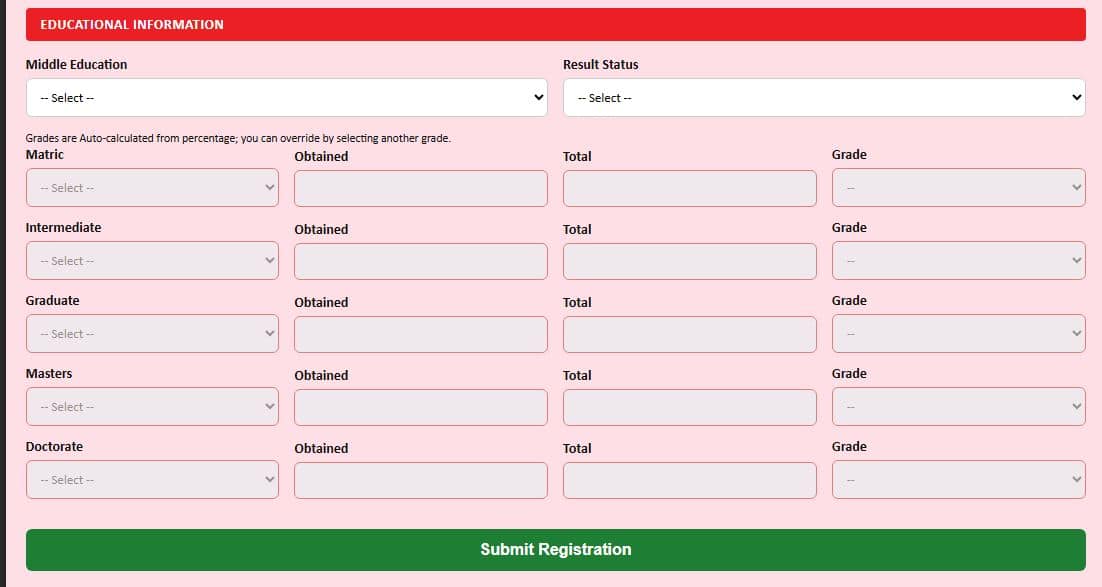
Task: Click the Matric Obtained marks field
Action: 421,188
